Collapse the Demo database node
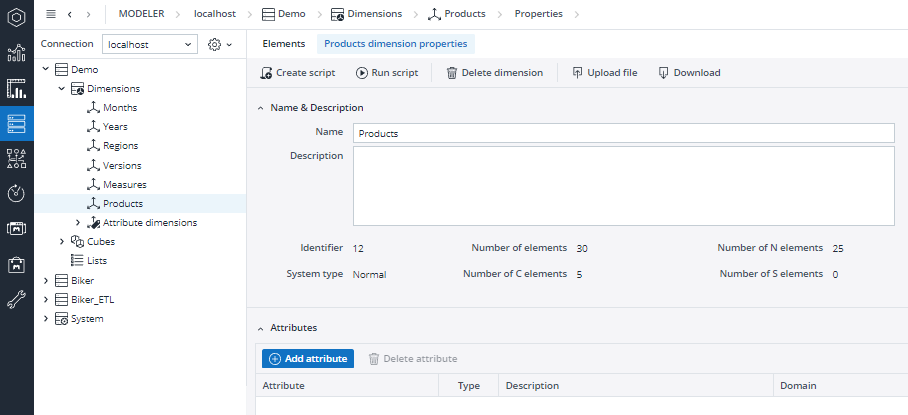The width and height of the screenshot is (908, 415). coord(46,69)
